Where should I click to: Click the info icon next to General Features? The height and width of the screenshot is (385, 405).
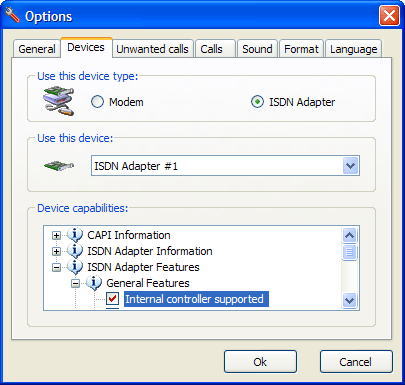click(94, 283)
